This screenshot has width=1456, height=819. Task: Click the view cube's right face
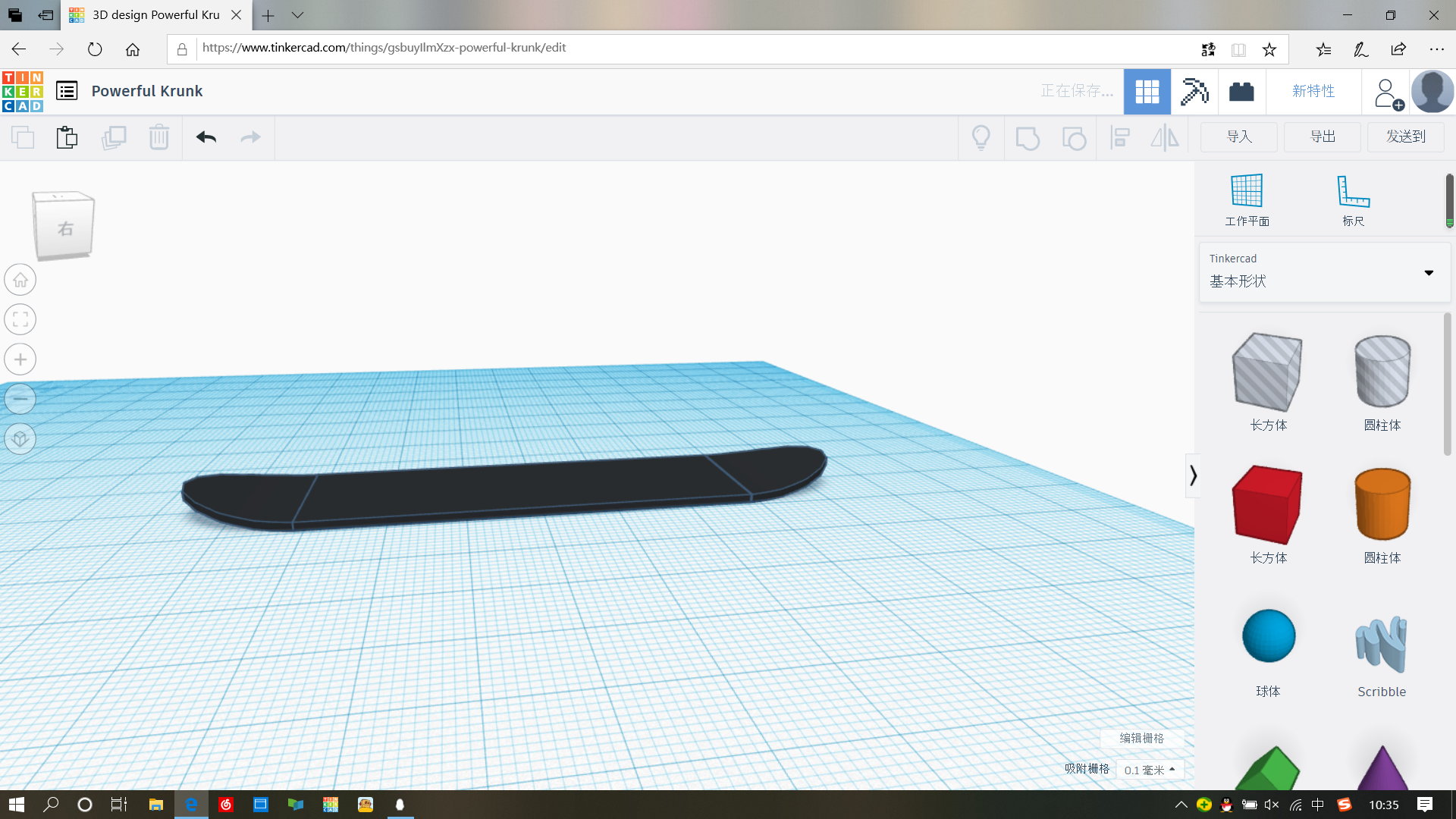tap(65, 228)
